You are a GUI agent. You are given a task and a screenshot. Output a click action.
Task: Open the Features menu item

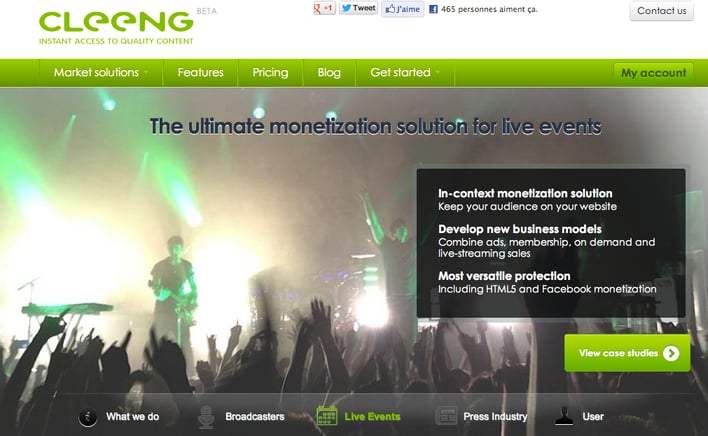200,73
